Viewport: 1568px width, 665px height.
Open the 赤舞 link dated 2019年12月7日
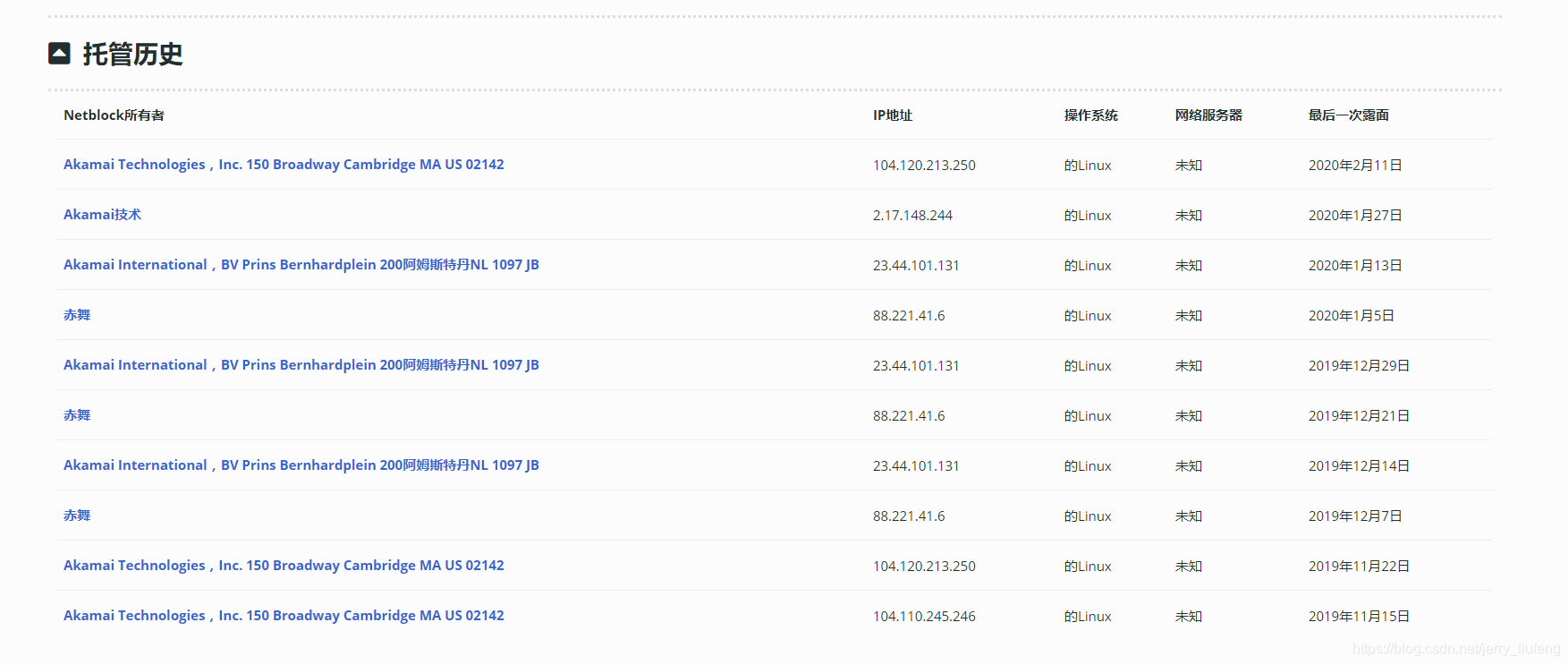tap(77, 516)
